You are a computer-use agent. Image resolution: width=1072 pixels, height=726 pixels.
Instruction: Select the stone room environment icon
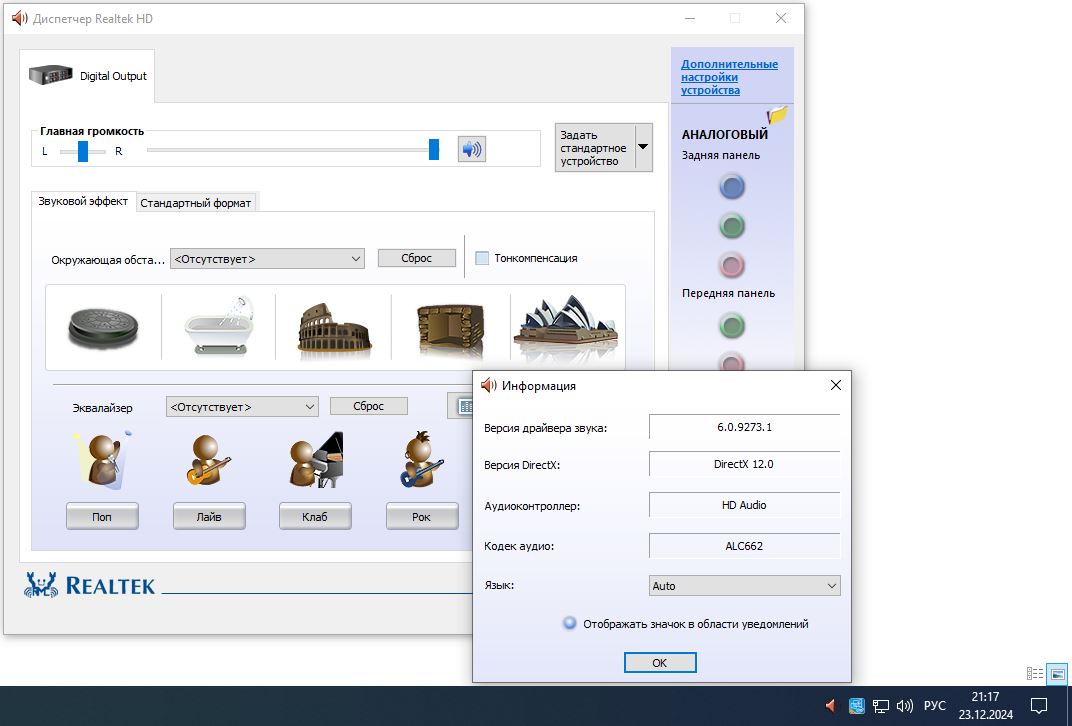451,330
